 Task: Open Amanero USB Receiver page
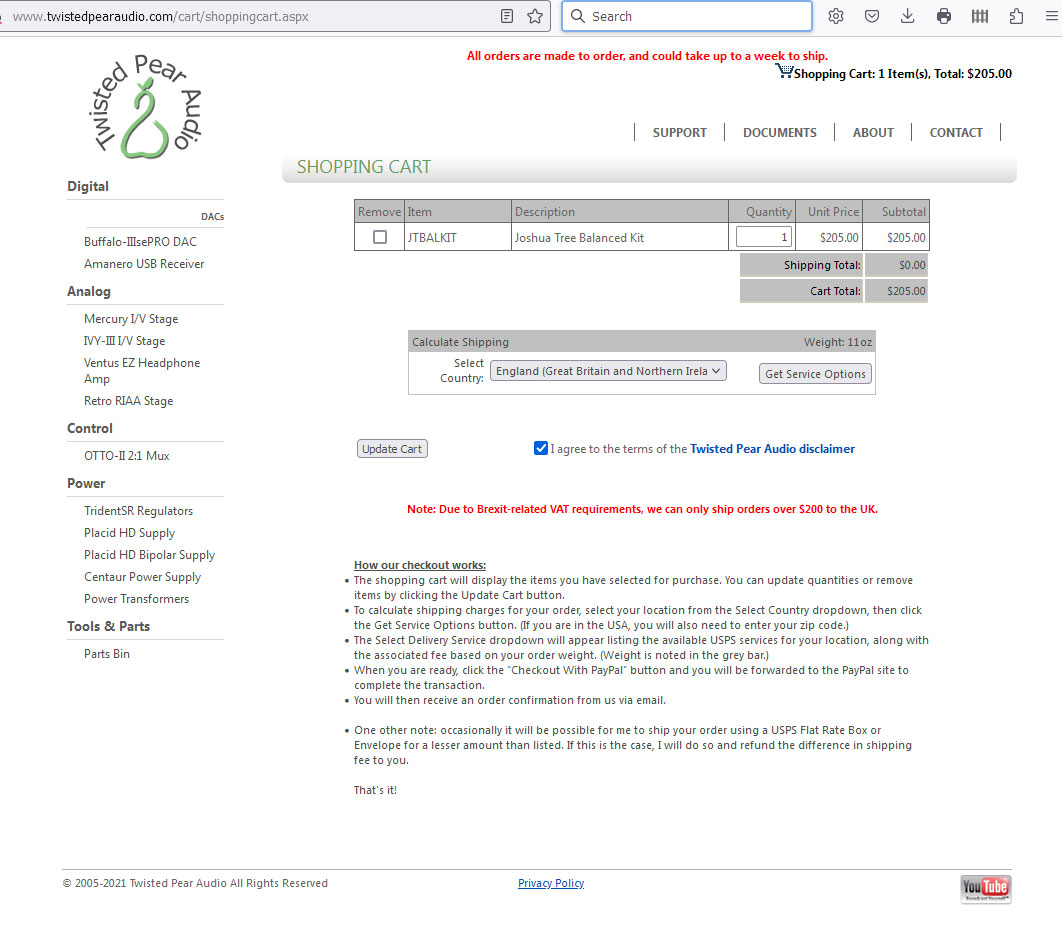144,264
